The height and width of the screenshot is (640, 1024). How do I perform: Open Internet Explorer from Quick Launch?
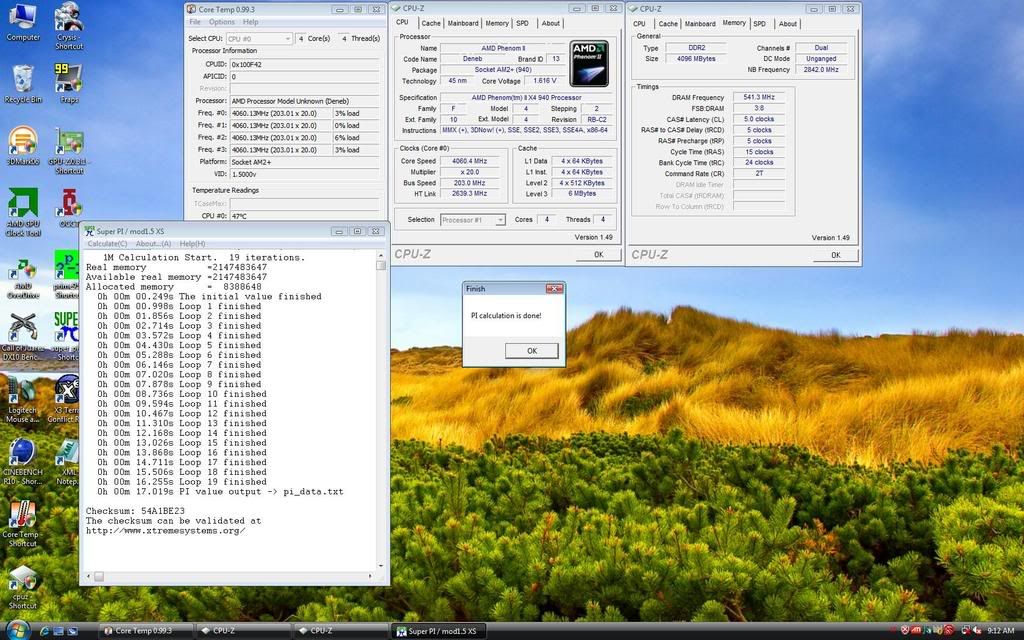tap(44, 631)
